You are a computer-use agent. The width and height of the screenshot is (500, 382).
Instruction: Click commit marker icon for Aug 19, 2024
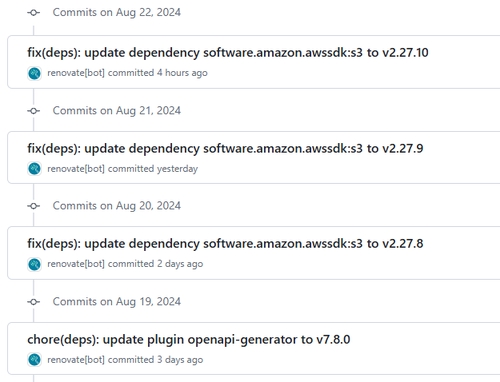tap(33, 302)
